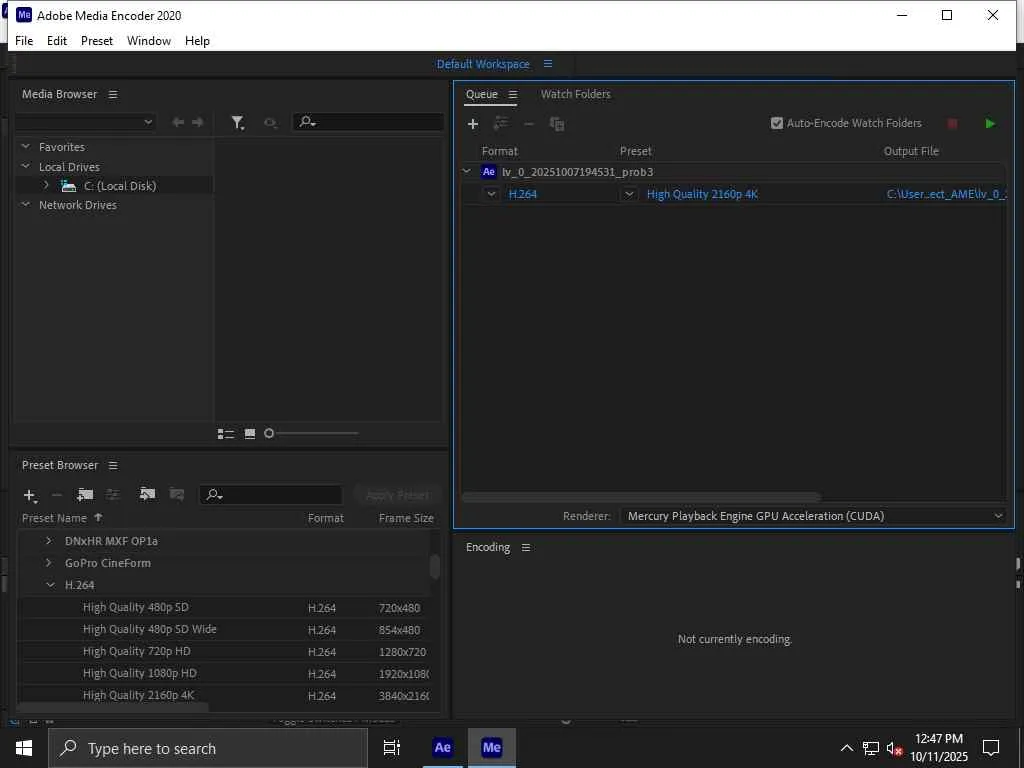Open the H.264 format dropdown arrow in queue
The width and height of the screenshot is (1024, 768).
(x=491, y=194)
